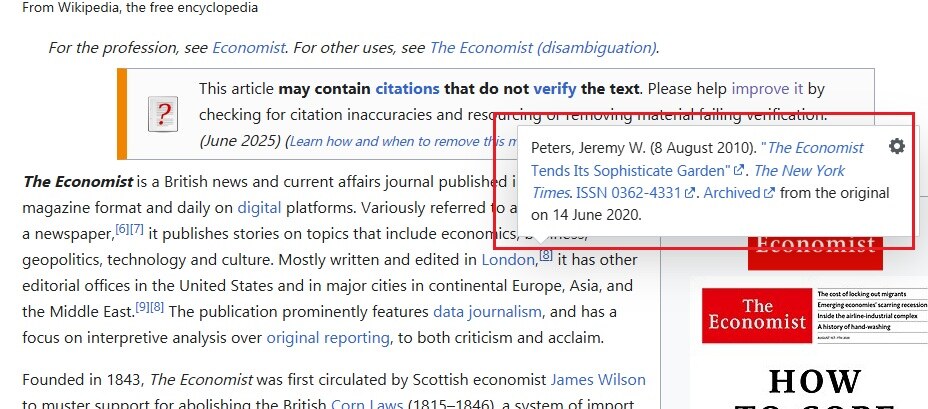Click the improve it link
The width and height of the screenshot is (928, 409).
tap(768, 89)
